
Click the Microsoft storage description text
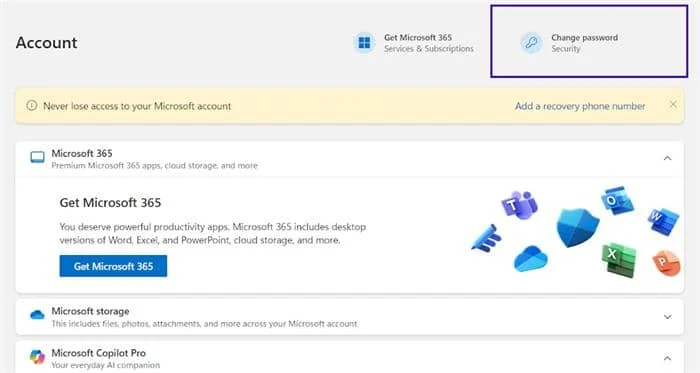click(205, 323)
